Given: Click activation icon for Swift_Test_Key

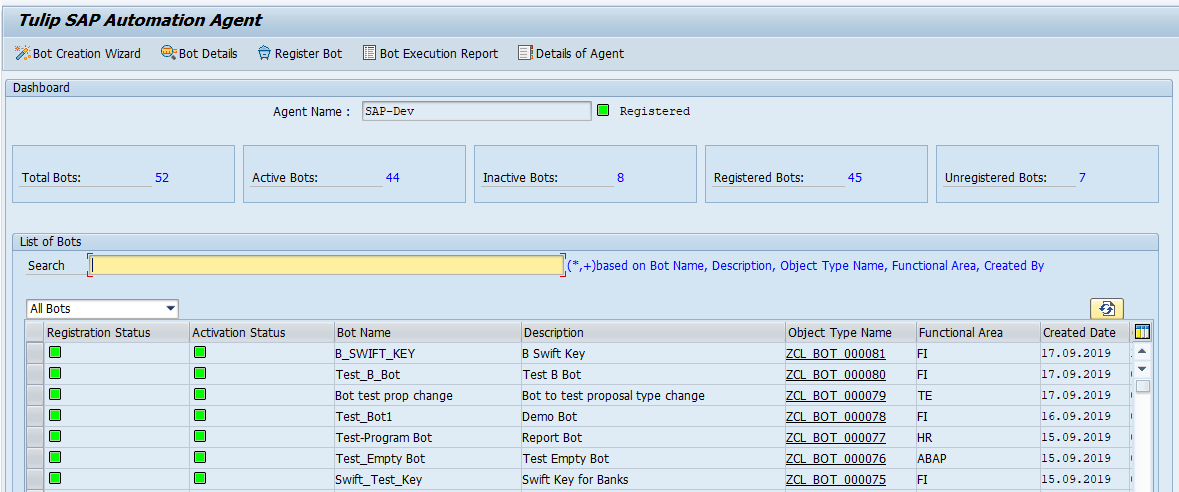Looking at the screenshot, I should point(200,478).
